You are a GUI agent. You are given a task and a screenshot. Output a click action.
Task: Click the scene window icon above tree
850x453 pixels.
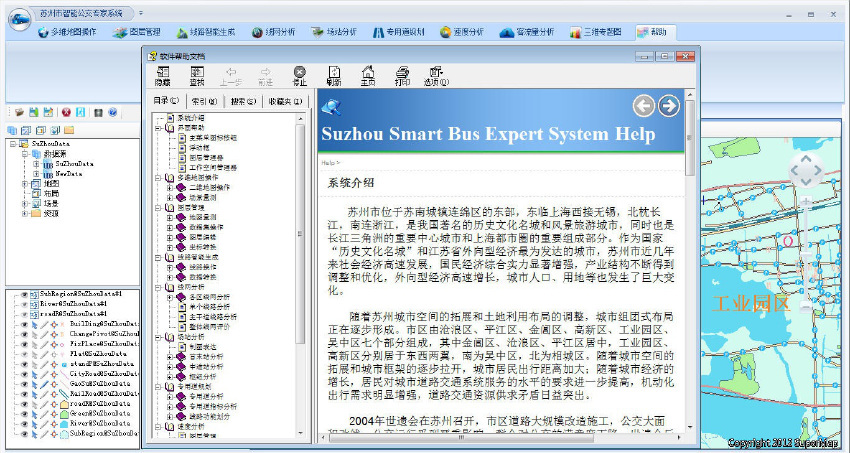click(55, 130)
